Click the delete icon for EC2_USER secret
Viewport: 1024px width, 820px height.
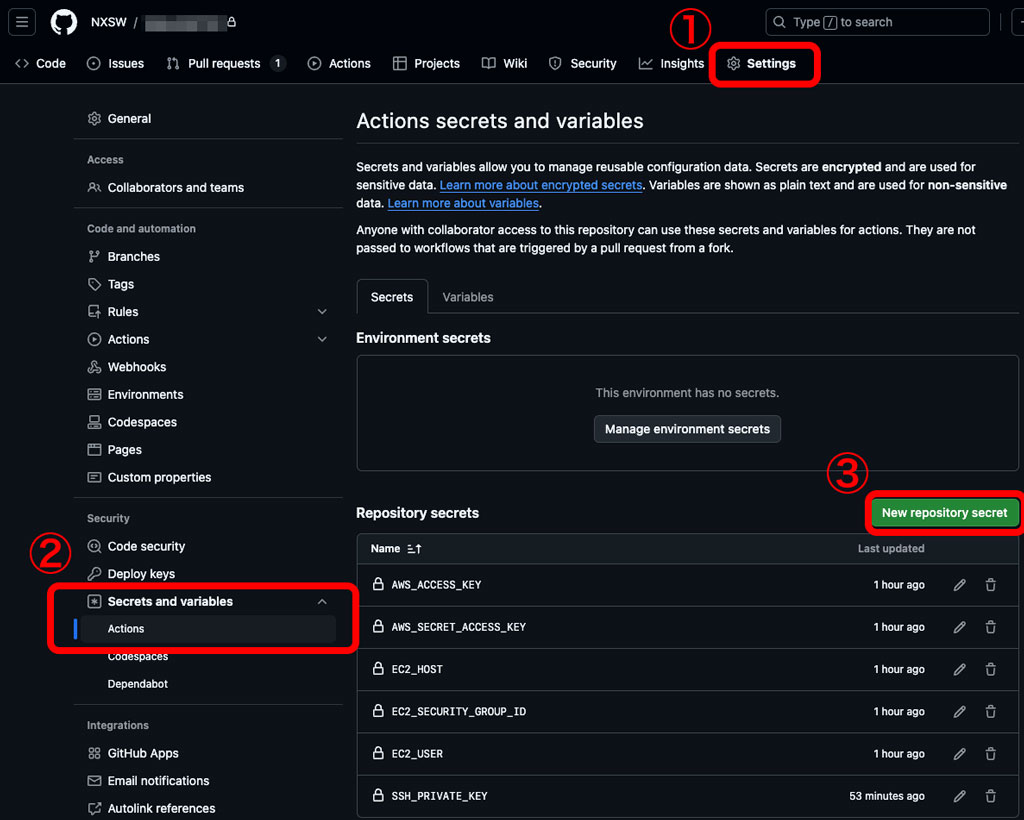click(x=990, y=754)
